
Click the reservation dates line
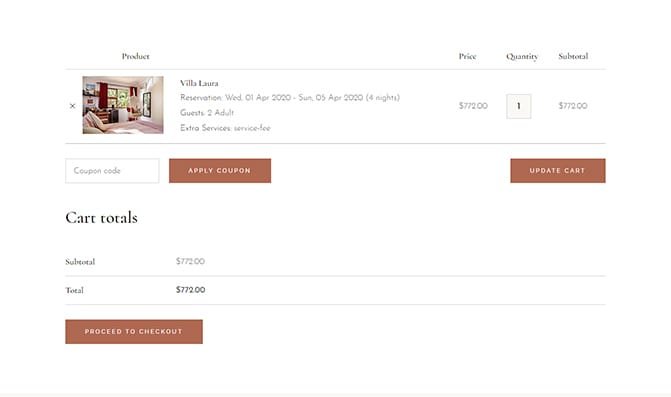coord(290,98)
